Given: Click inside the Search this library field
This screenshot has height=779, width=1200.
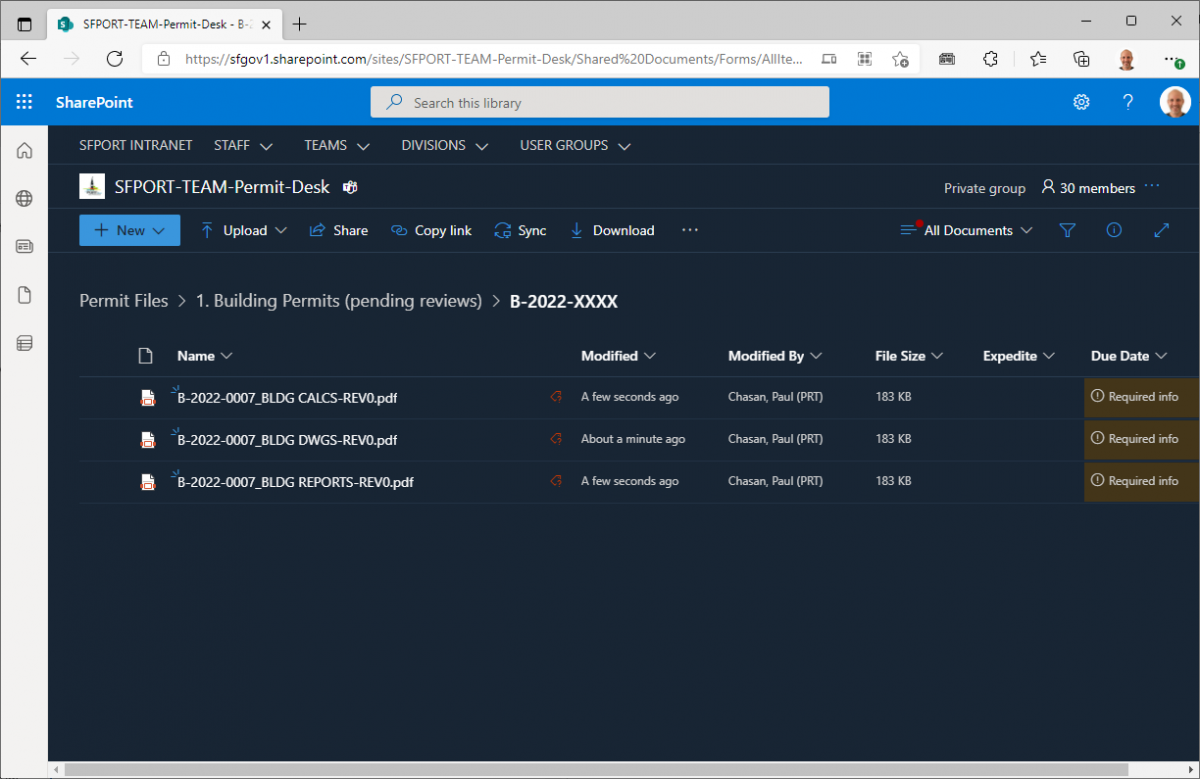Looking at the screenshot, I should coord(600,102).
